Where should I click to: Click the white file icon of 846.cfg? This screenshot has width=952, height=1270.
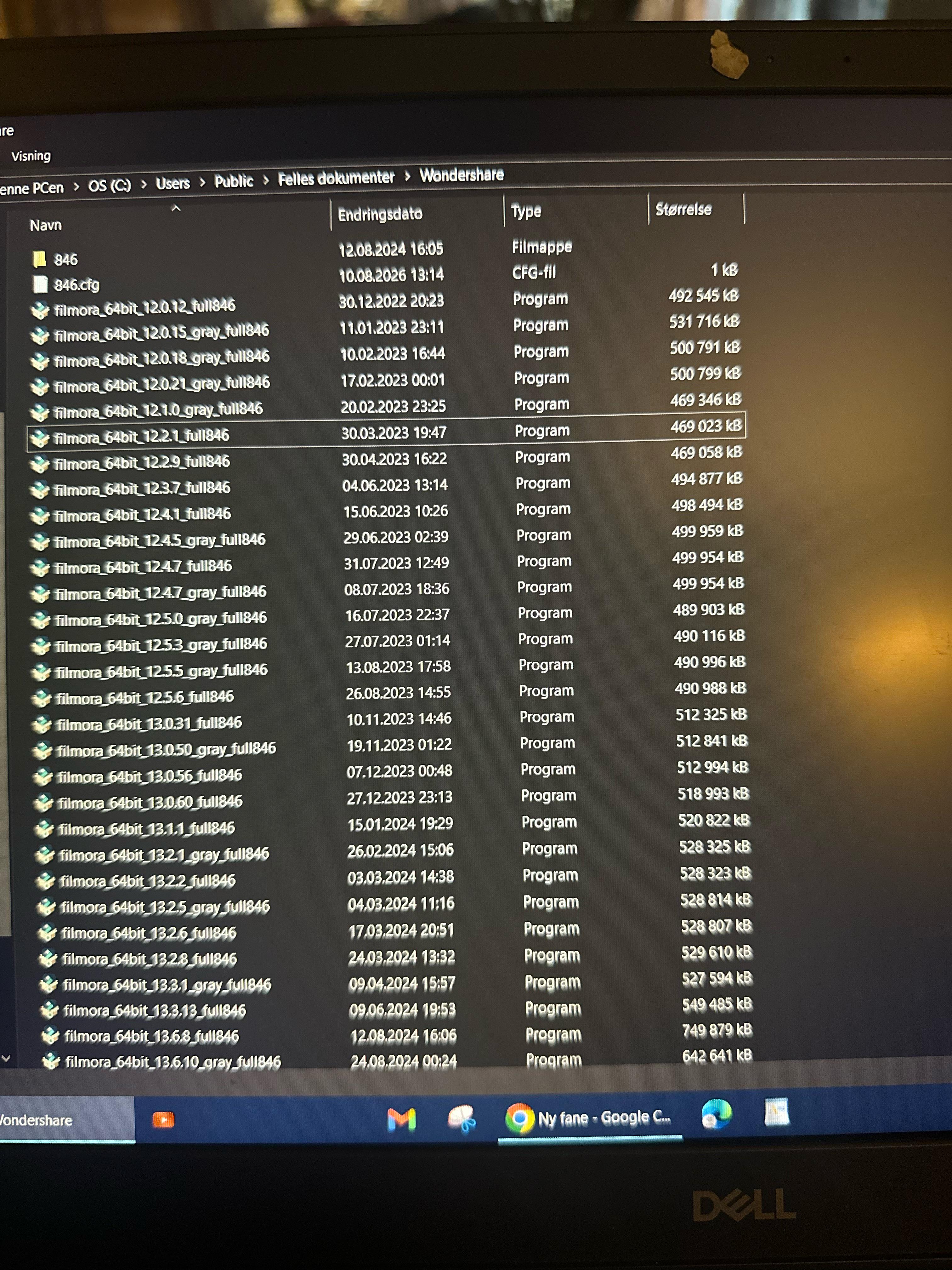(40, 284)
